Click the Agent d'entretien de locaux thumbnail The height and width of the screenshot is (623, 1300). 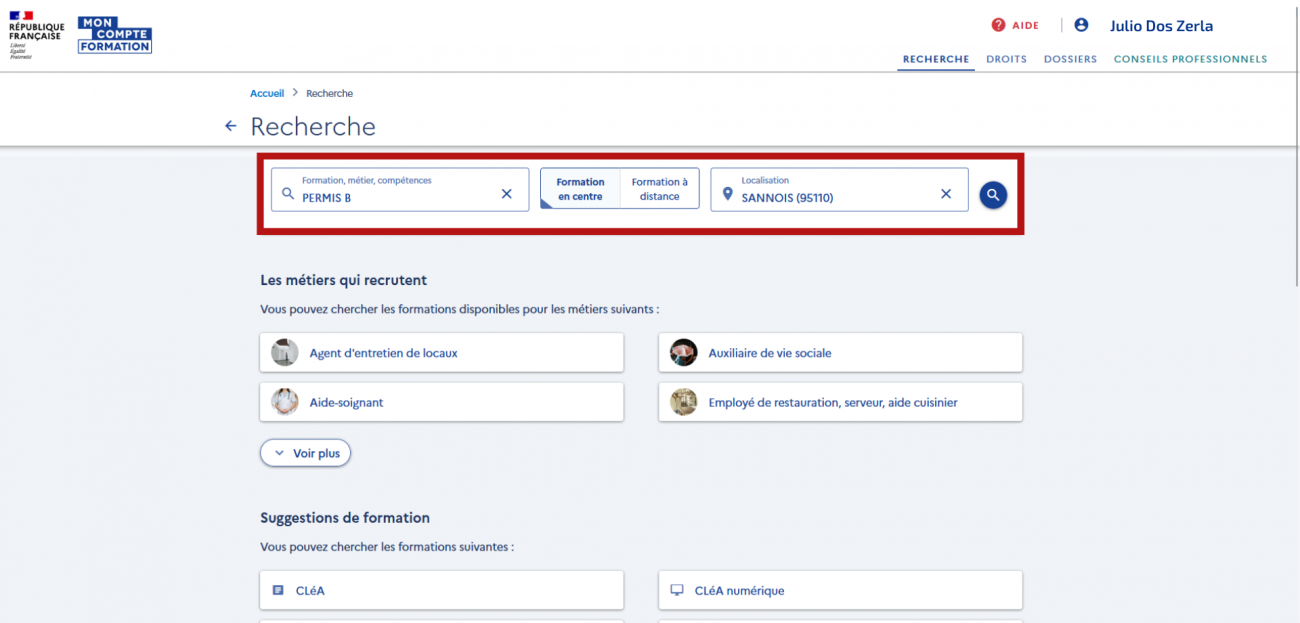[285, 352]
